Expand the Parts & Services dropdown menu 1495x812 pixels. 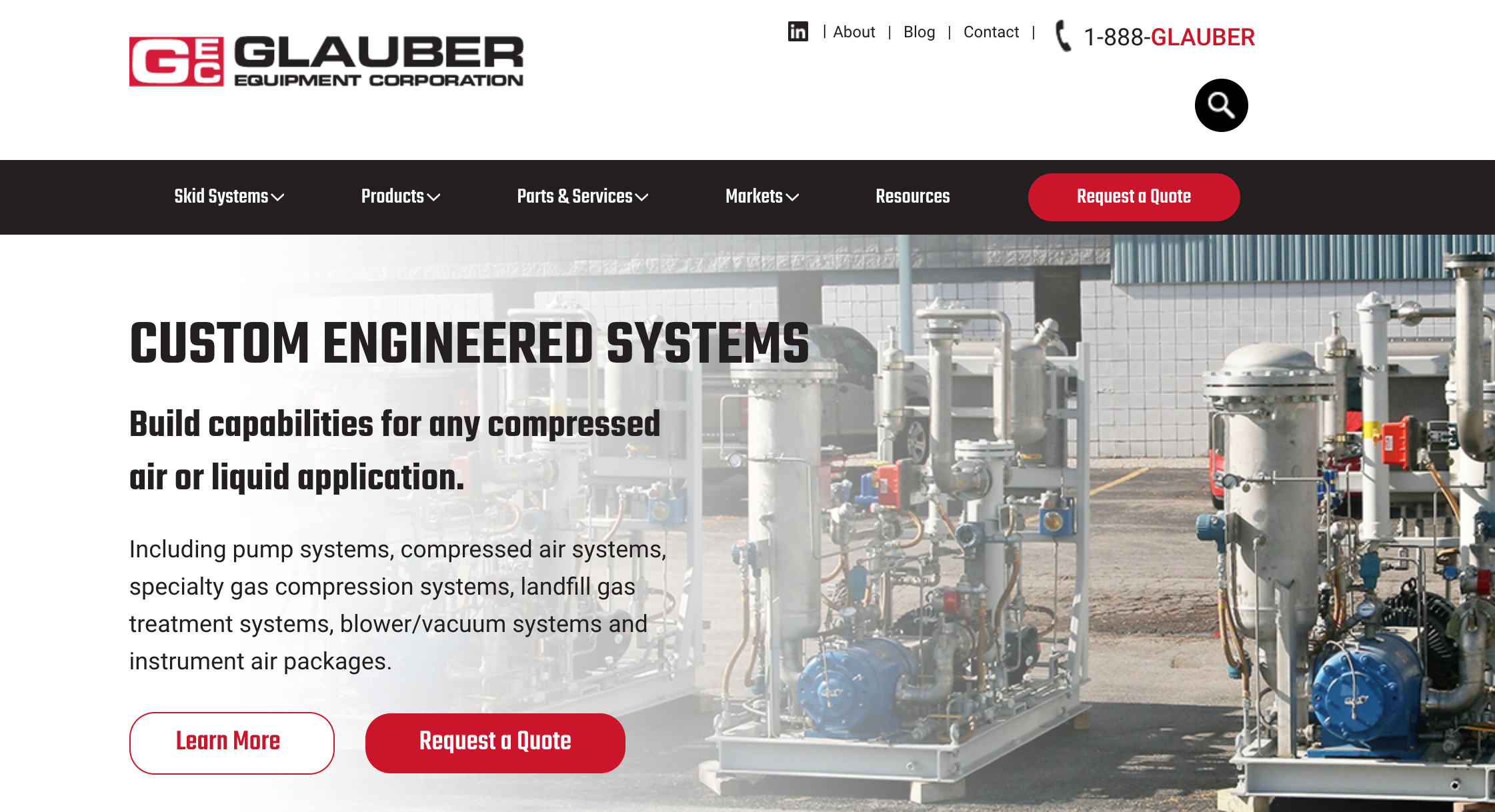pos(582,197)
